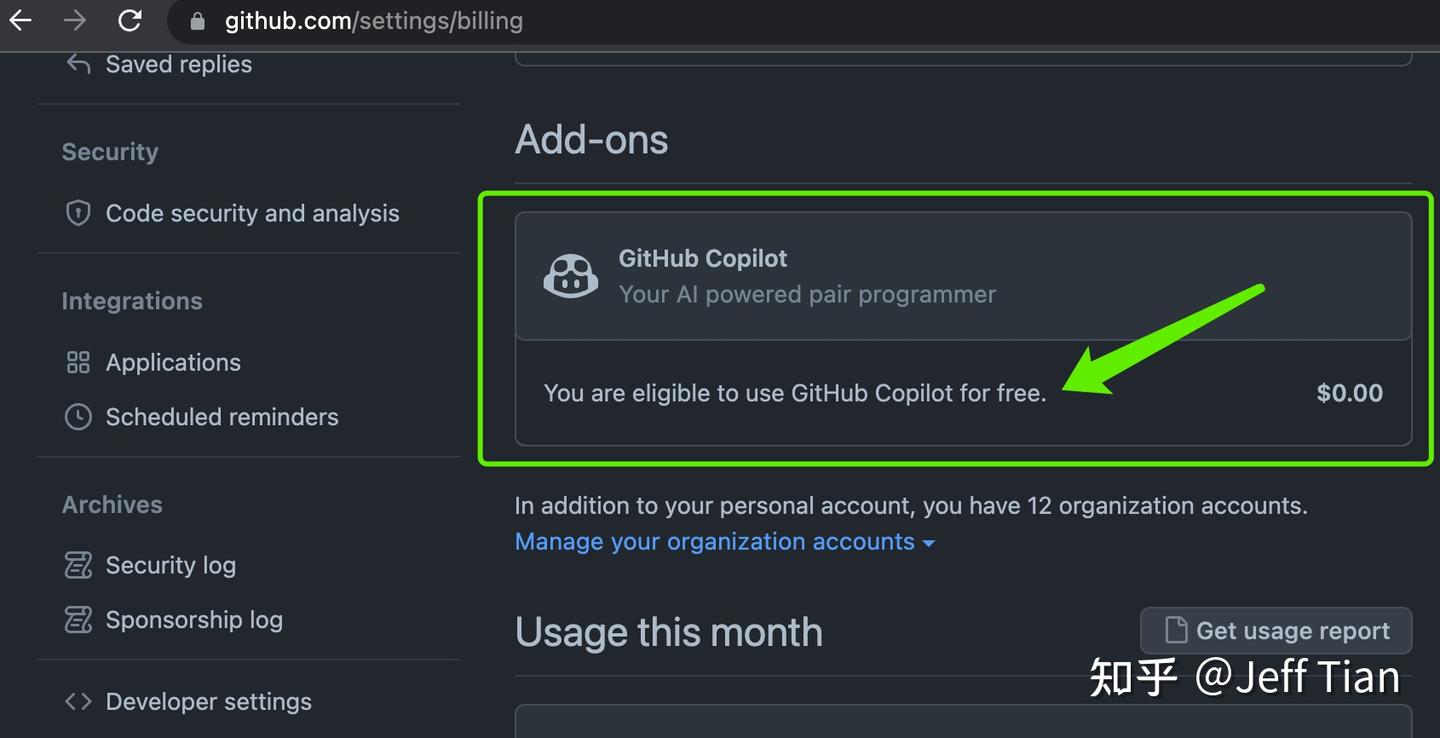Go to Developer settings
1440x738 pixels.
tap(208, 702)
